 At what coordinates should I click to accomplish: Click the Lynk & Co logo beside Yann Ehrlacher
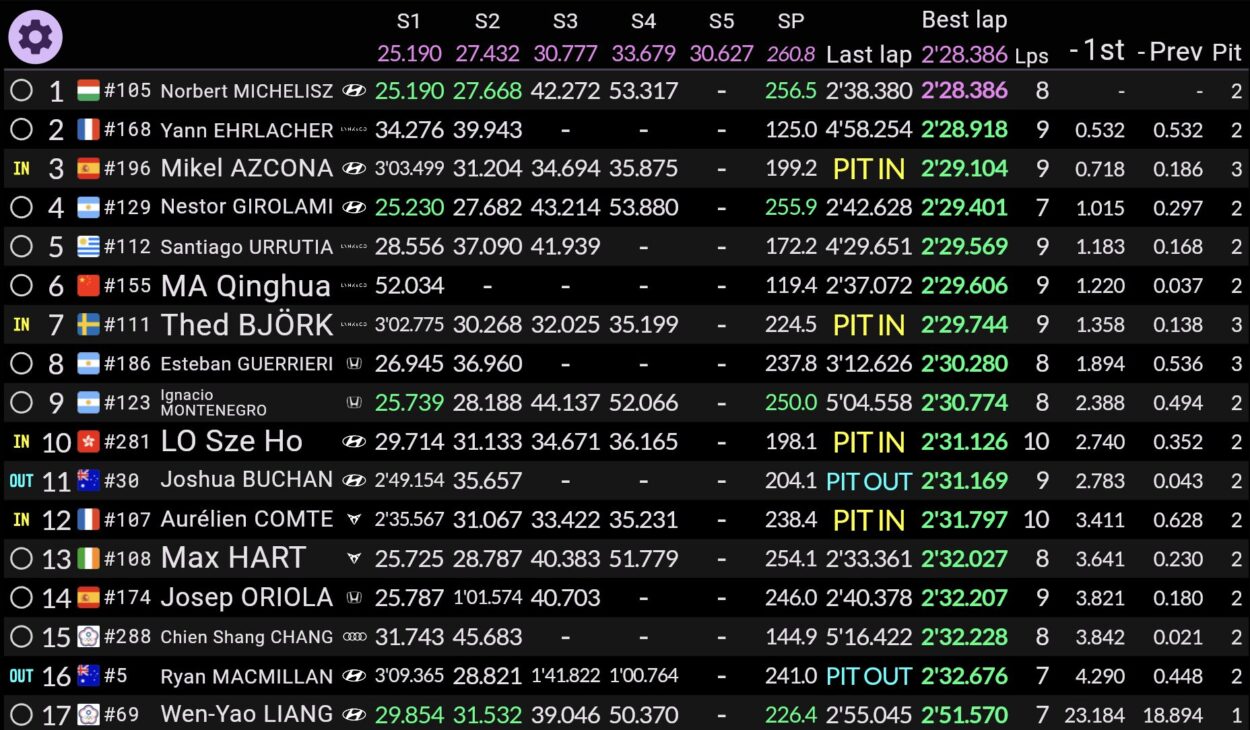coord(353,130)
